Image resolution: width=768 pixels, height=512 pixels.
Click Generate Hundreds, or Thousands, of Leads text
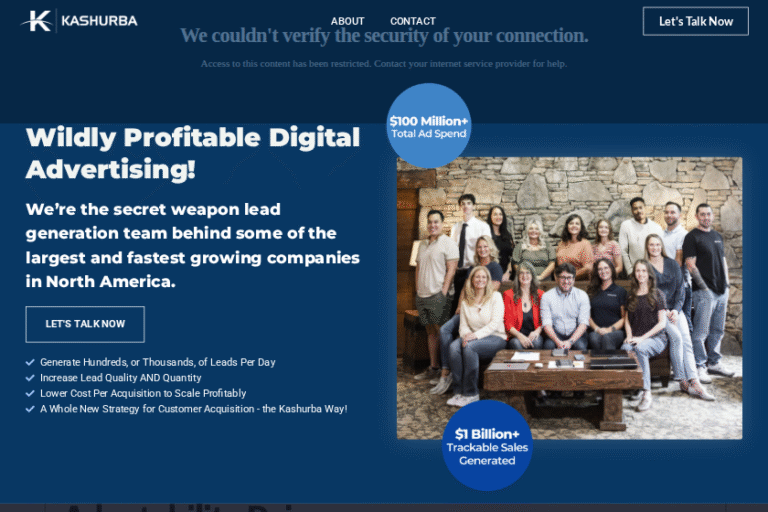(x=158, y=362)
